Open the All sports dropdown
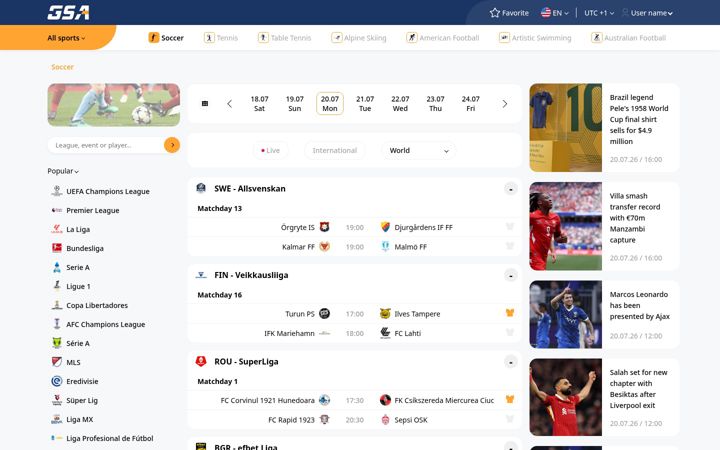 (66, 38)
